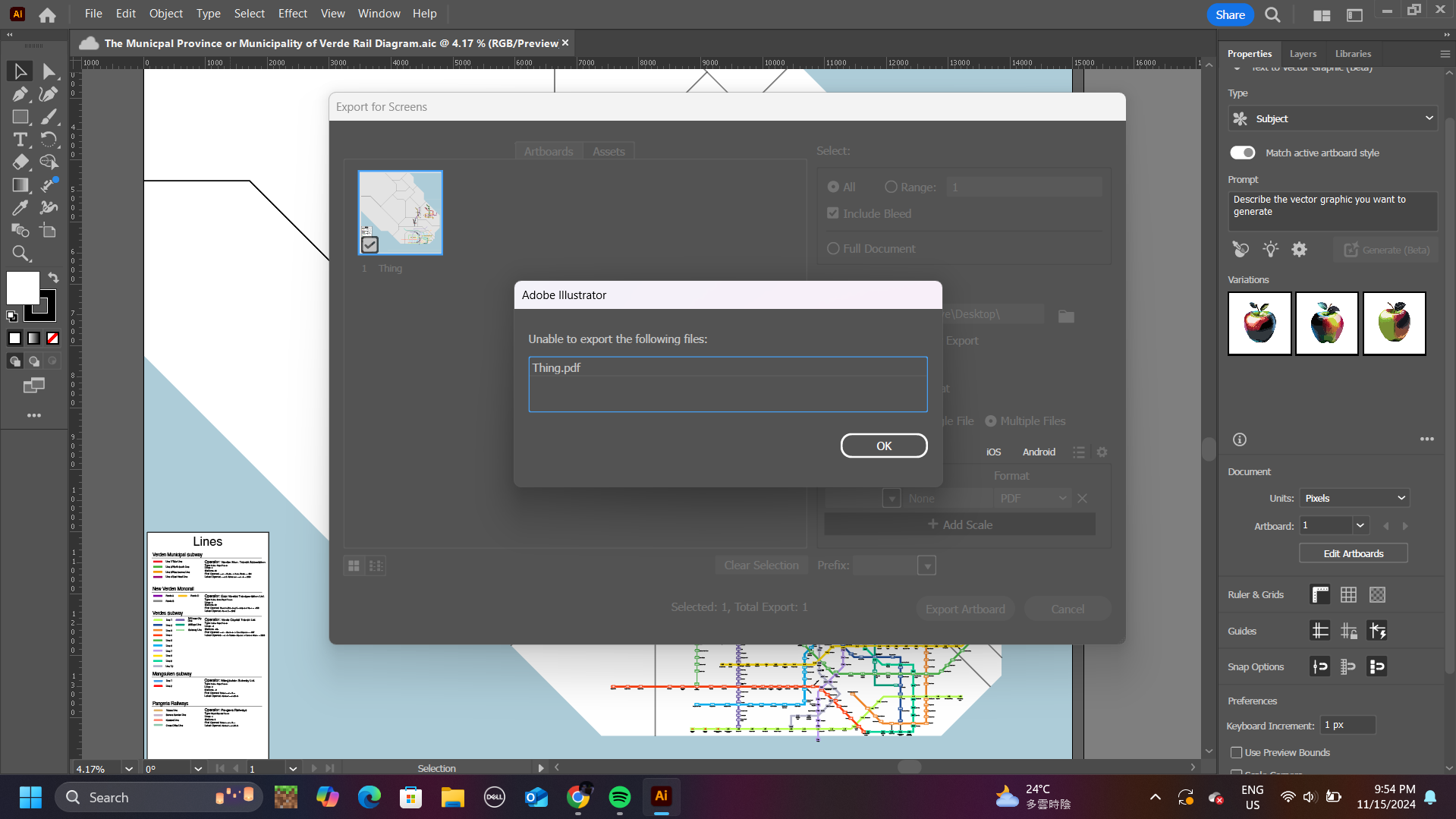Image resolution: width=1456 pixels, height=819 pixels.
Task: Click the info icon in Properties panel
Action: click(x=1240, y=439)
